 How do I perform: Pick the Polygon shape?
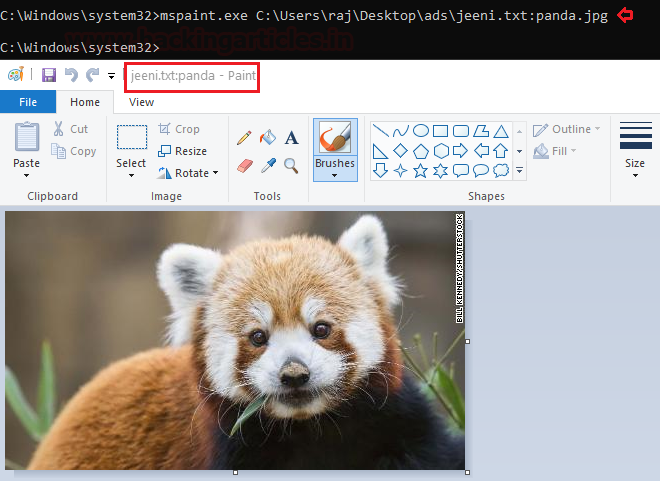(x=481, y=131)
